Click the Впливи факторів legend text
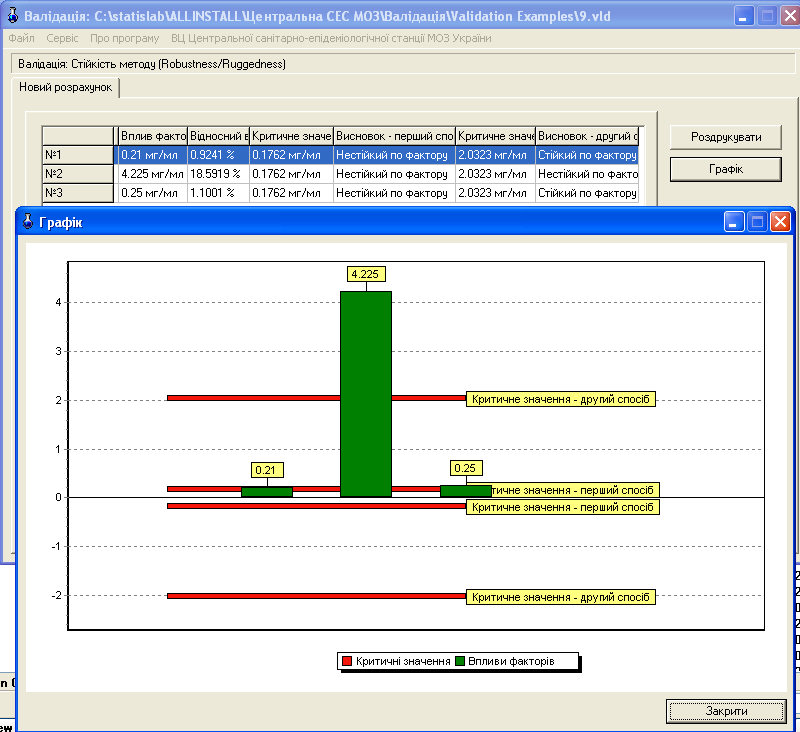 [x=511, y=661]
